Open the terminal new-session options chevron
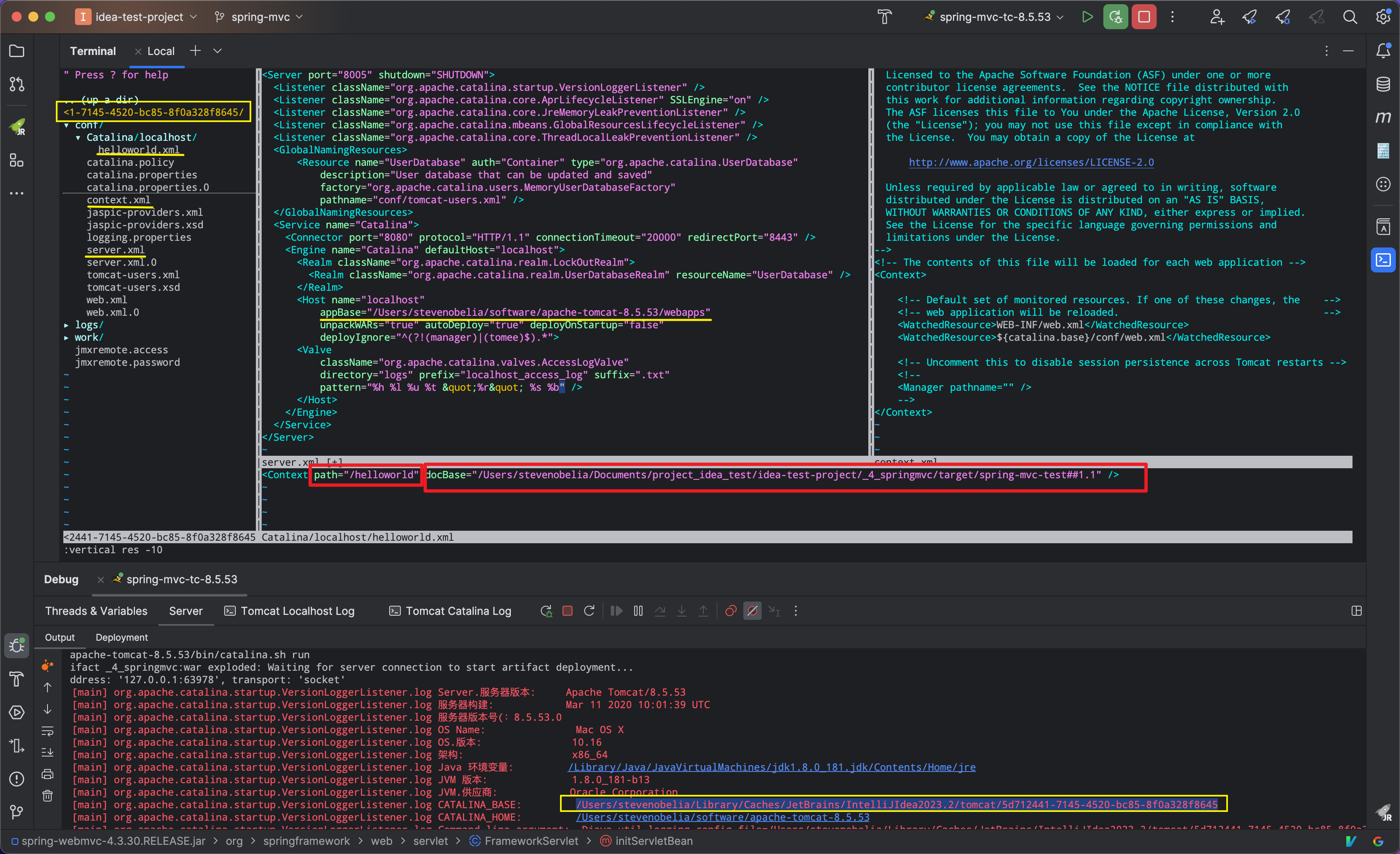The height and width of the screenshot is (854, 1400). (217, 51)
